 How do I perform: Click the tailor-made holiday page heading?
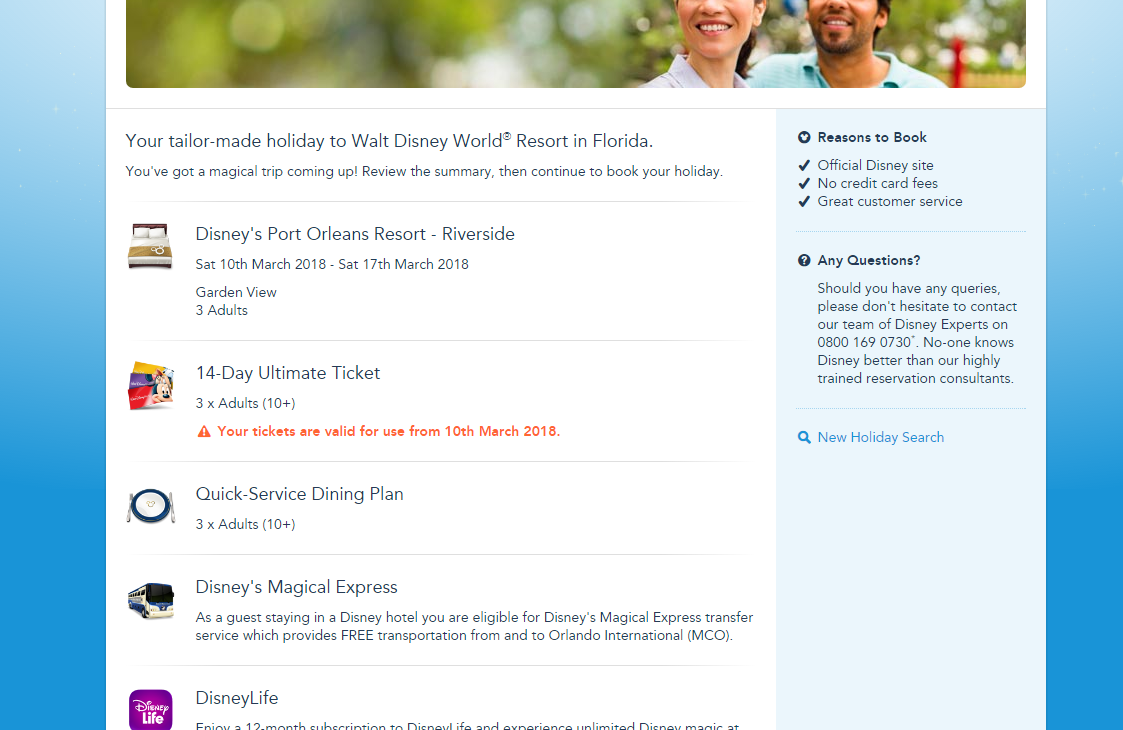(x=389, y=141)
